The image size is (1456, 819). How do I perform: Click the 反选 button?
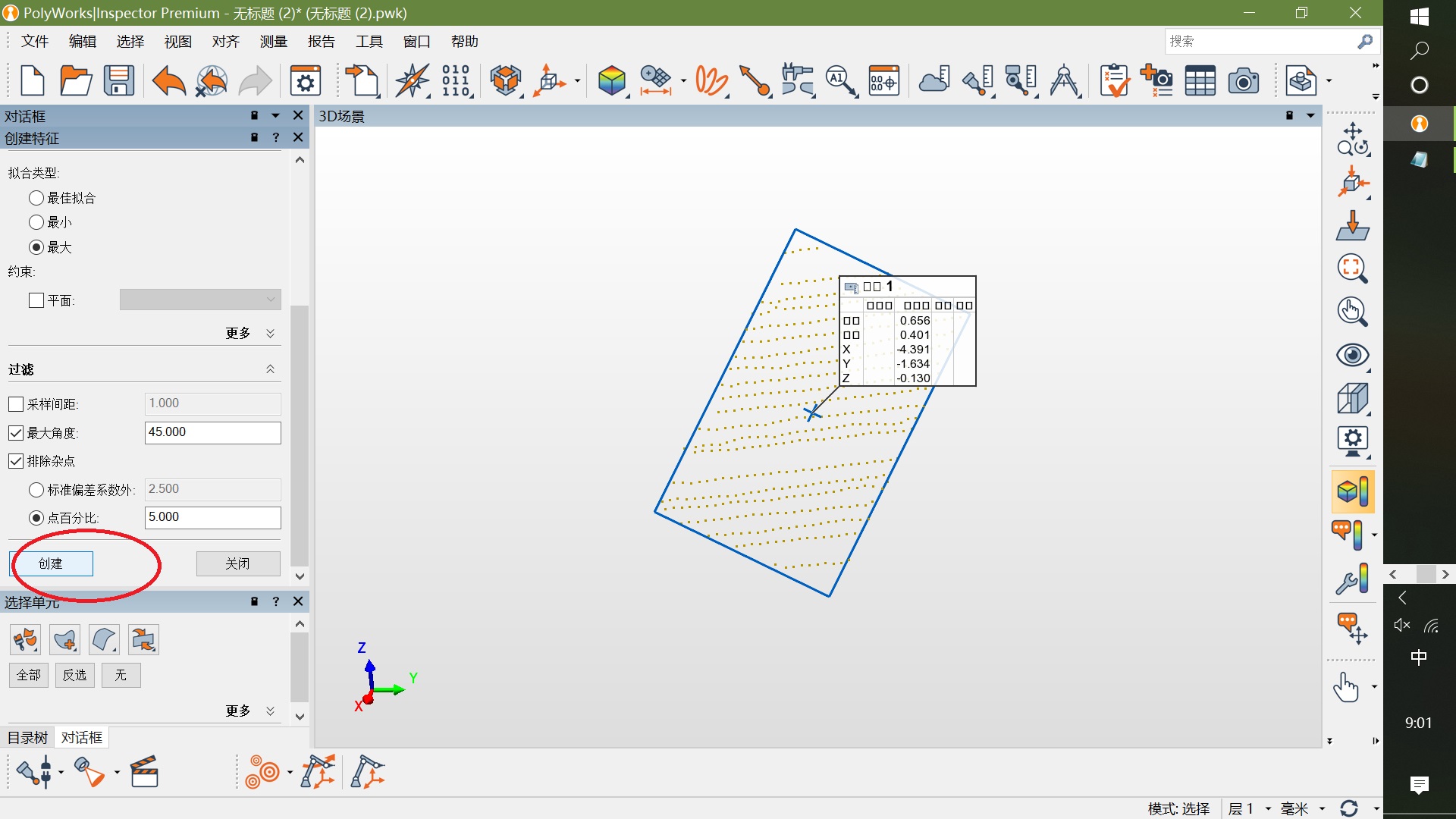click(x=74, y=675)
